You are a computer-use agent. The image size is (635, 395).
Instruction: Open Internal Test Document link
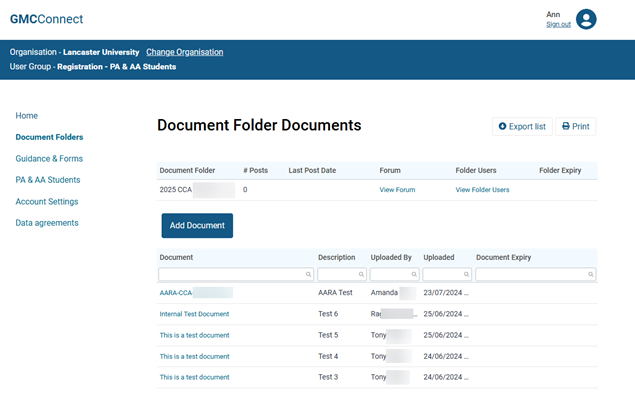[194, 314]
